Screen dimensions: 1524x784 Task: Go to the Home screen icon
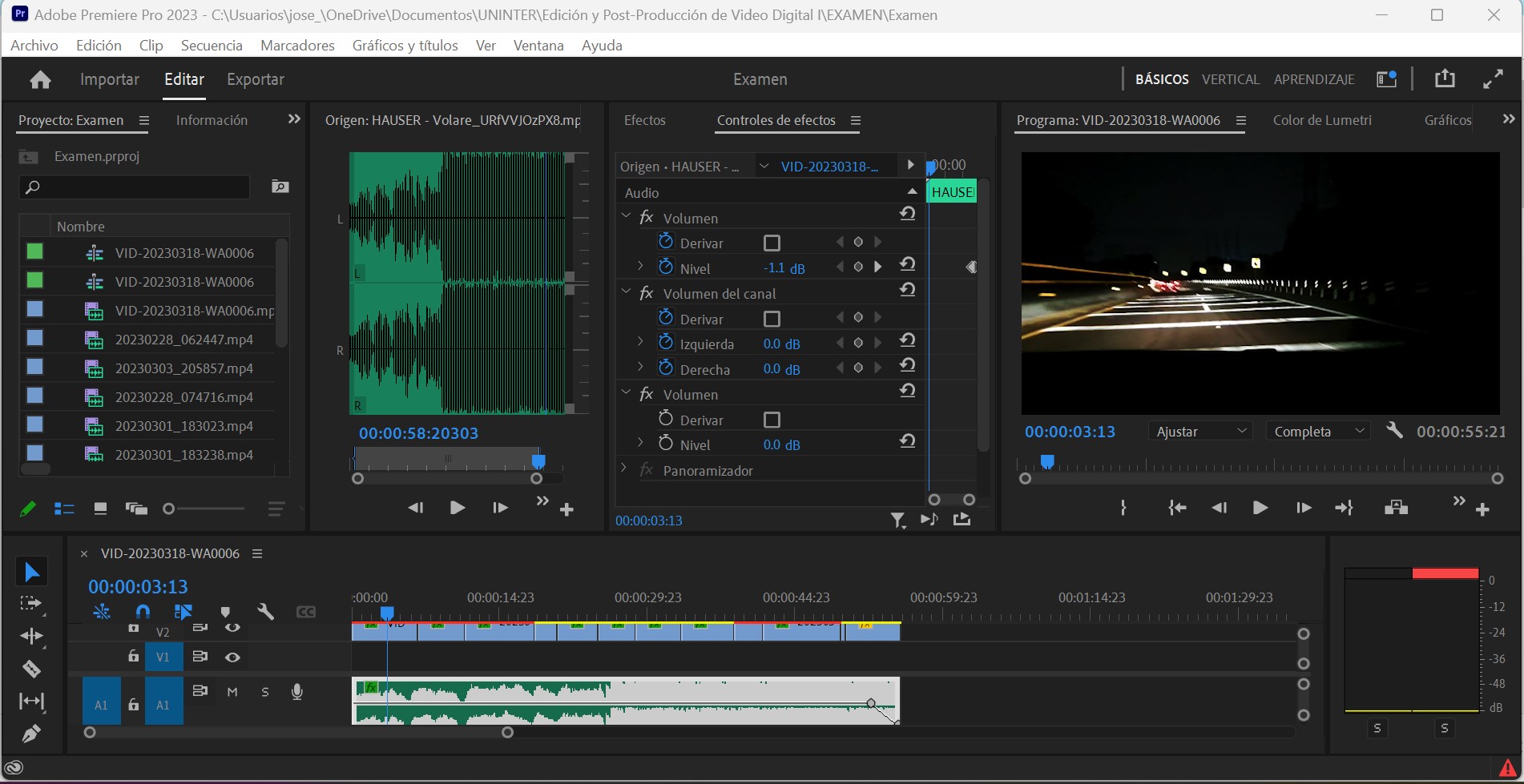(x=40, y=79)
